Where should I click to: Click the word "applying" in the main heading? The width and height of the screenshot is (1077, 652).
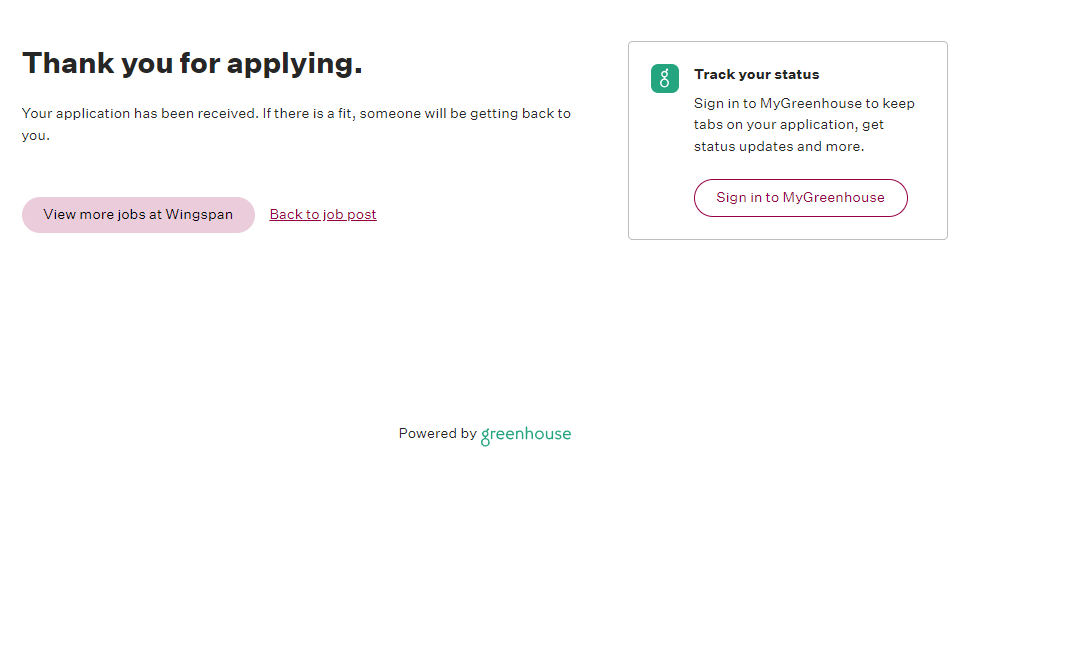pyautogui.click(x=294, y=63)
